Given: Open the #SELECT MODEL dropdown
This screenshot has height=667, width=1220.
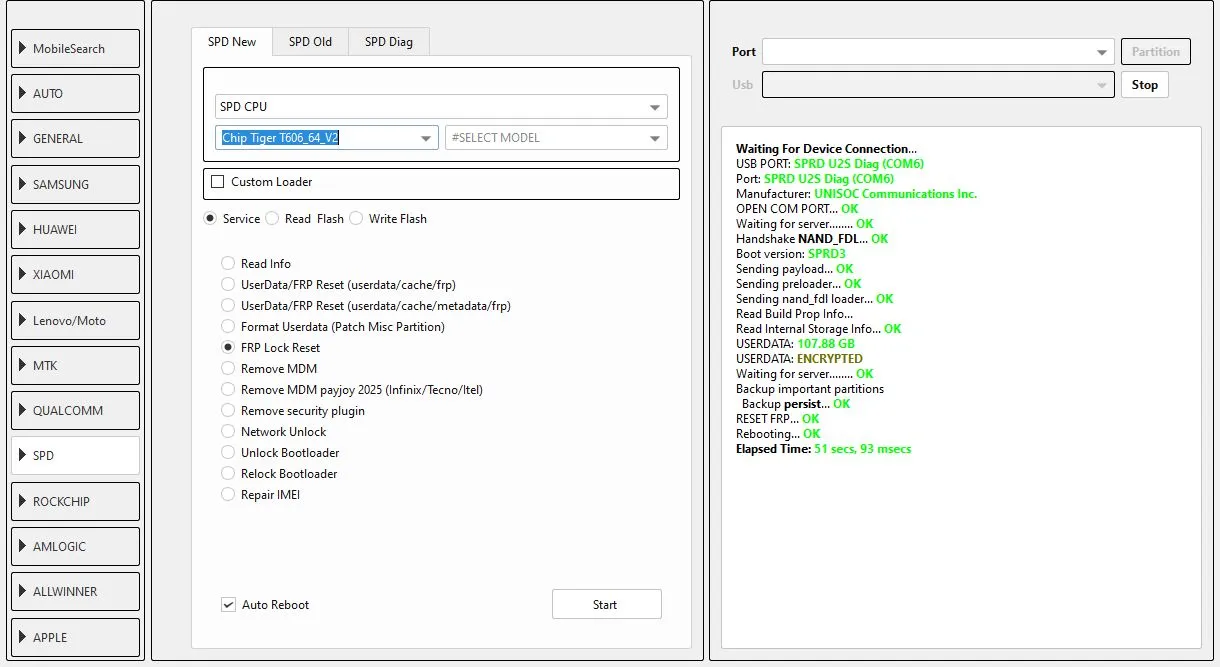Looking at the screenshot, I should (556, 138).
